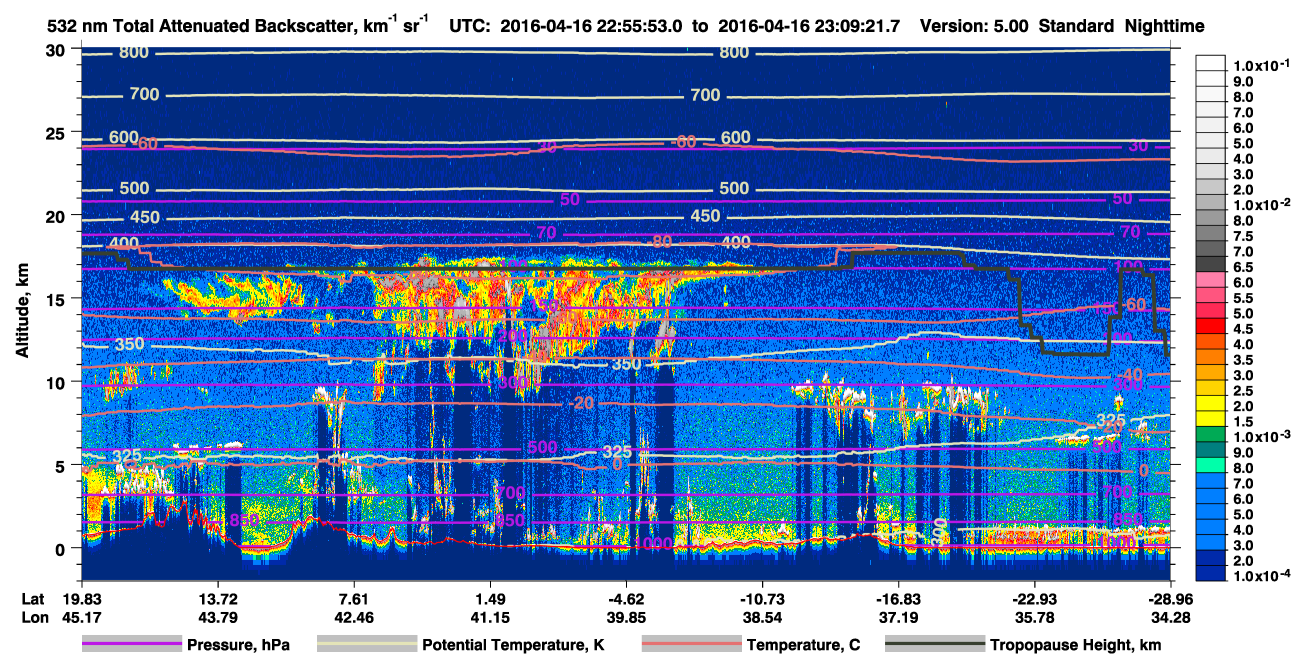Click longitude value '34.28'
1300x667 pixels.
click(x=1171, y=618)
